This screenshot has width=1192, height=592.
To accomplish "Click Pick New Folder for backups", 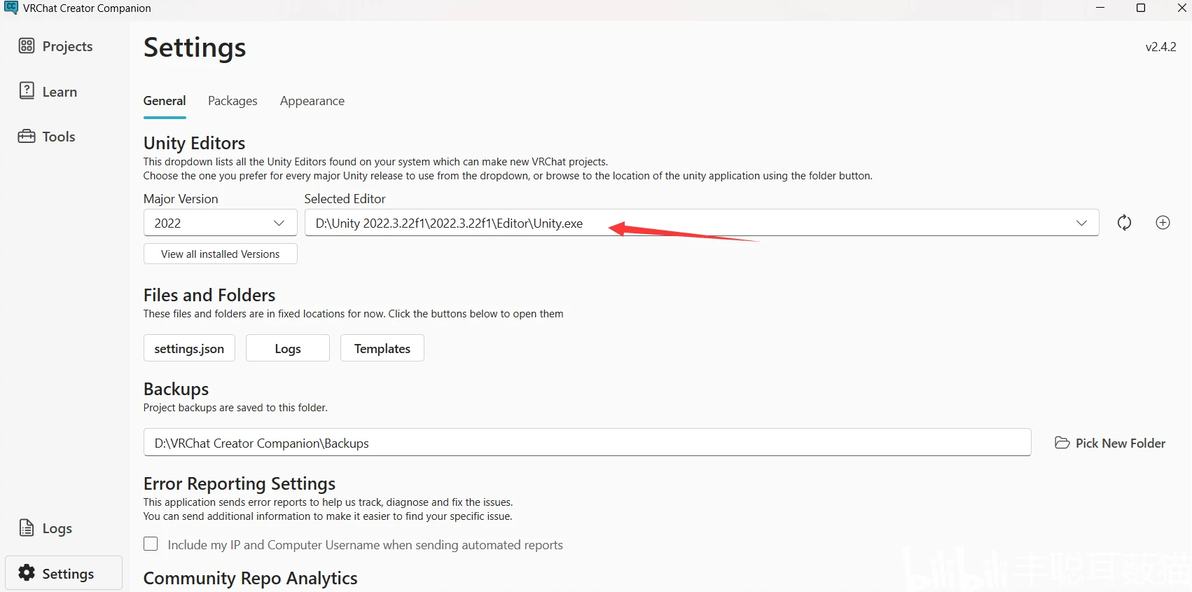I will [1110, 443].
